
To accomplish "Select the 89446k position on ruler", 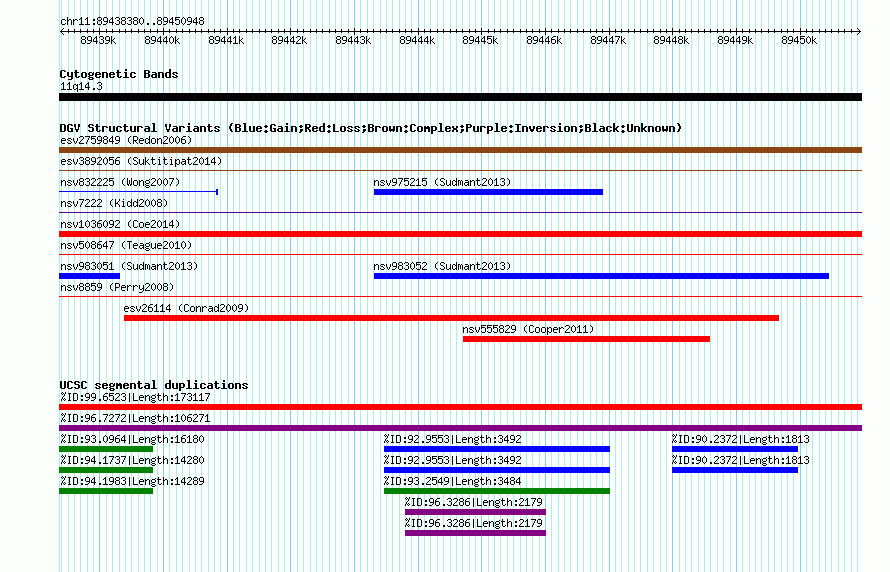I will pyautogui.click(x=545, y=40).
